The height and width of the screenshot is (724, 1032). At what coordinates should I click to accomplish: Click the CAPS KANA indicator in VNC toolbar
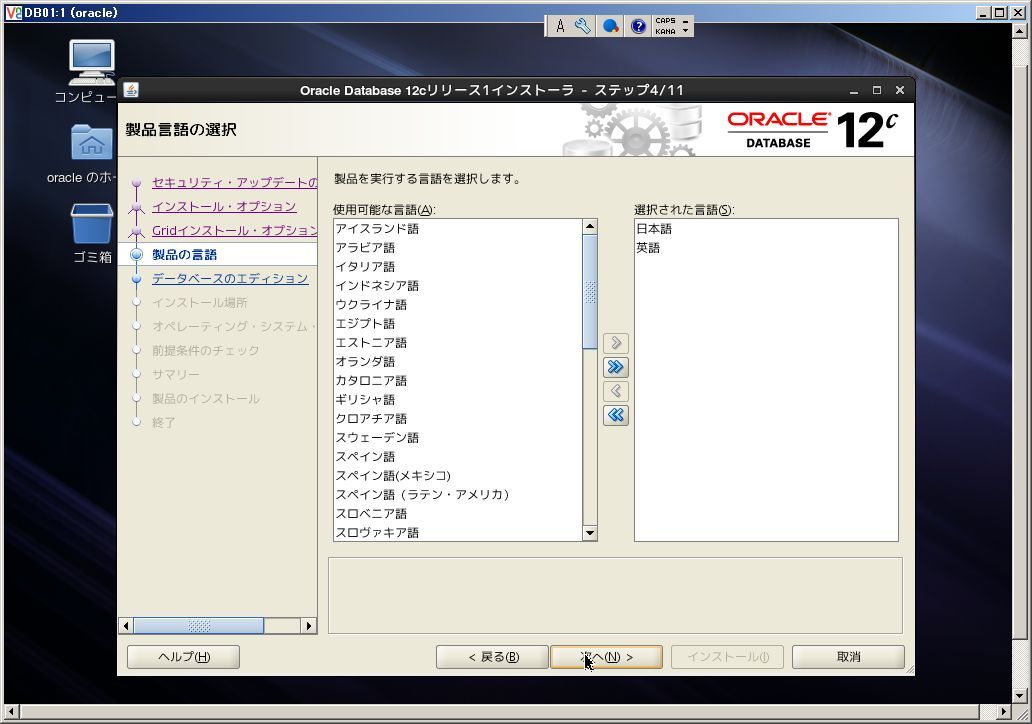click(665, 26)
